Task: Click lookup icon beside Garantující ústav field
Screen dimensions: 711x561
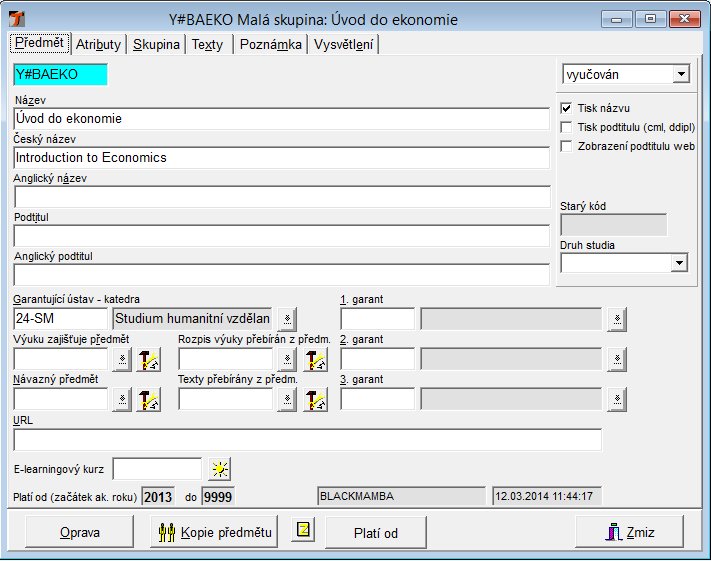Action: 288,319
